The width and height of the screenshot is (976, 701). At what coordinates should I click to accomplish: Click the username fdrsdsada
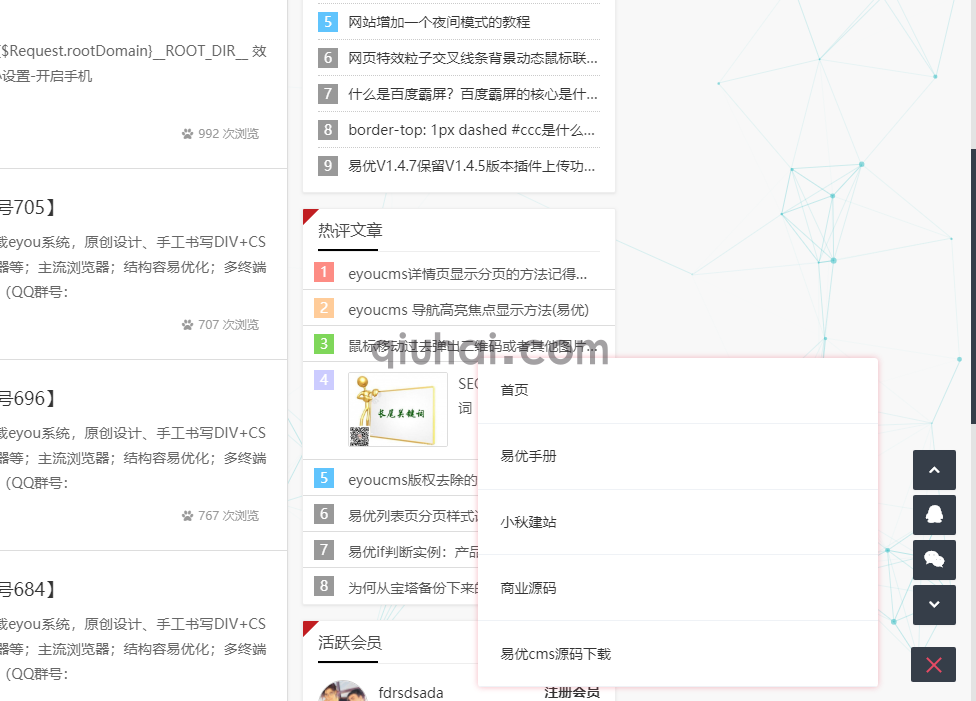[409, 691]
